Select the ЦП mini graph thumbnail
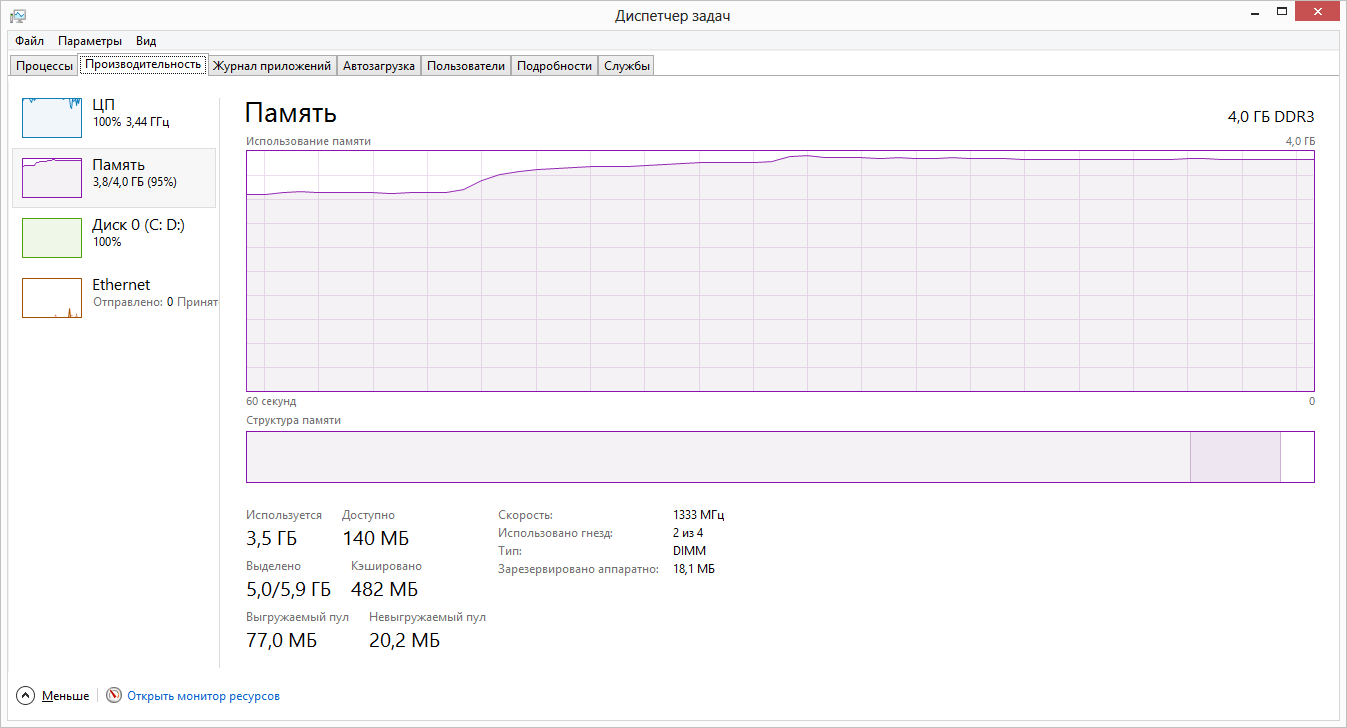Viewport: 1347px width, 728px height. click(x=52, y=118)
